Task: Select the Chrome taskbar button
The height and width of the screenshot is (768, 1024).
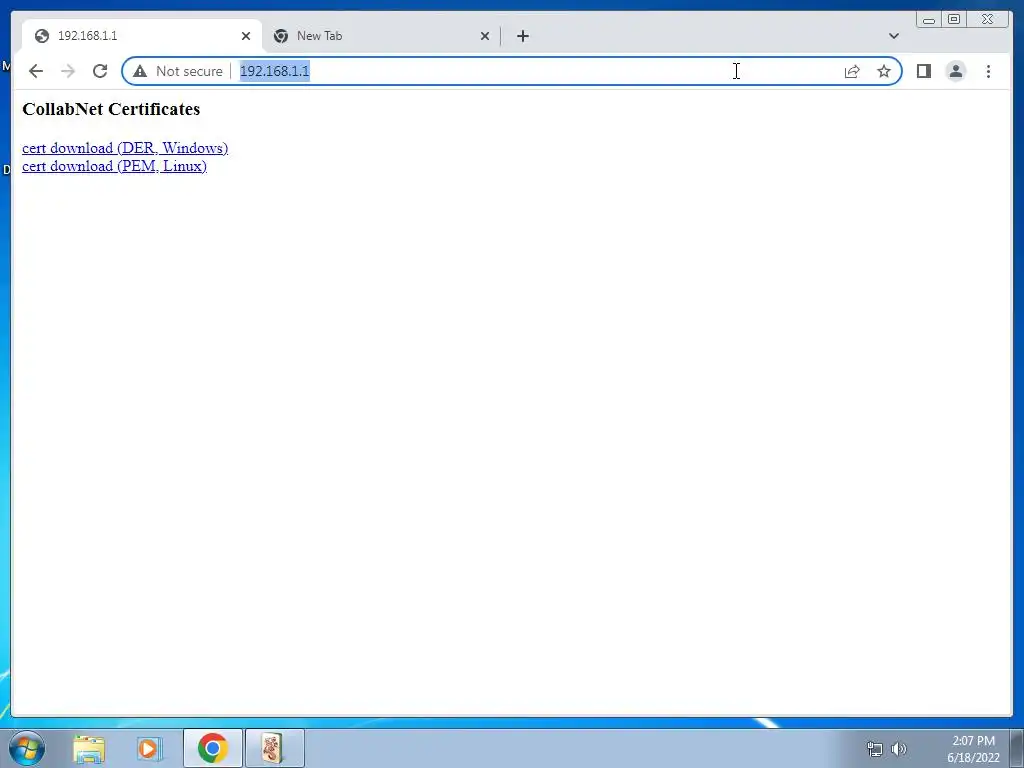Action: tap(212, 748)
